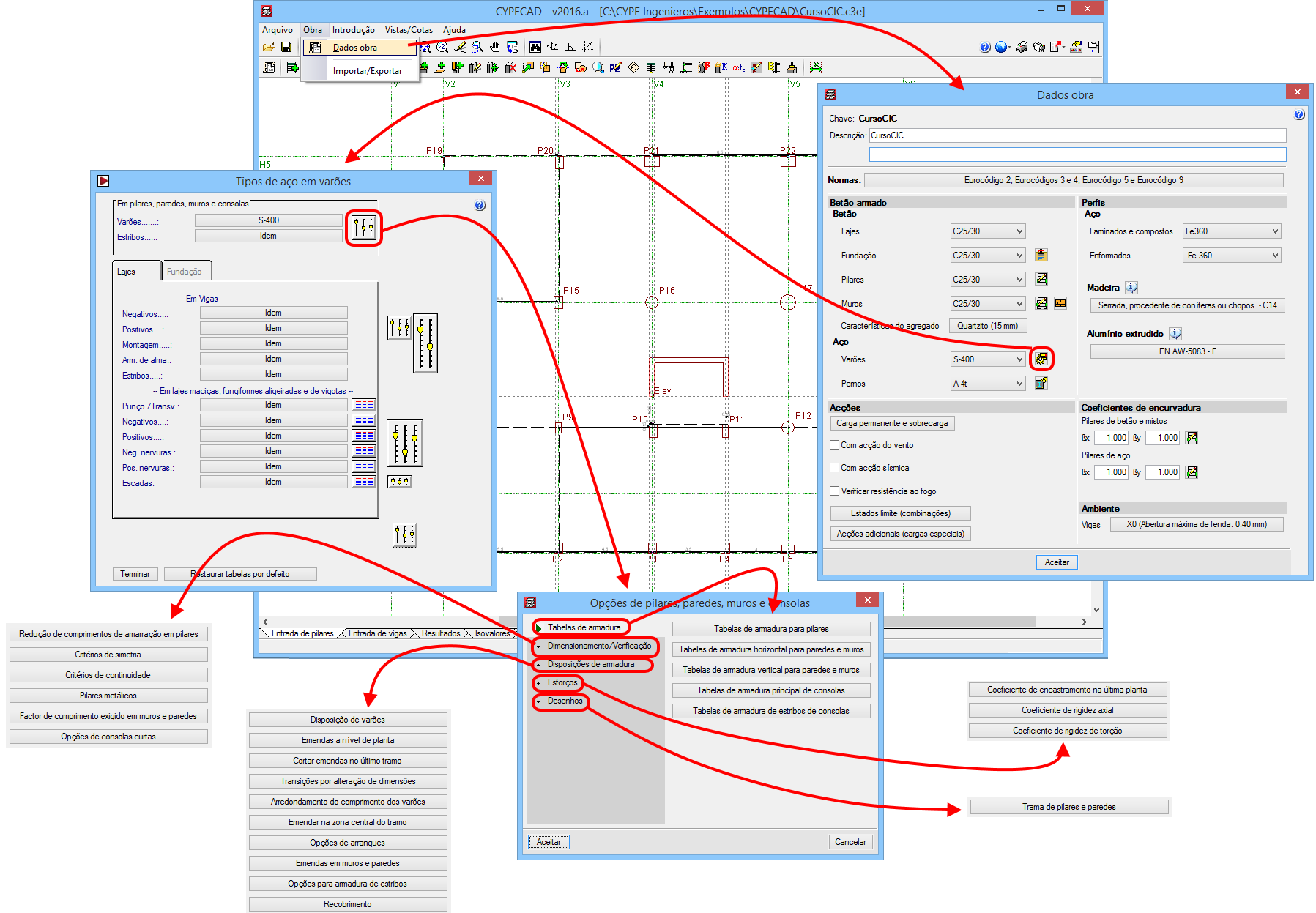1316x913 pixels.
Task: Click ßy field for Pilares de aço
Action: coord(1163,472)
